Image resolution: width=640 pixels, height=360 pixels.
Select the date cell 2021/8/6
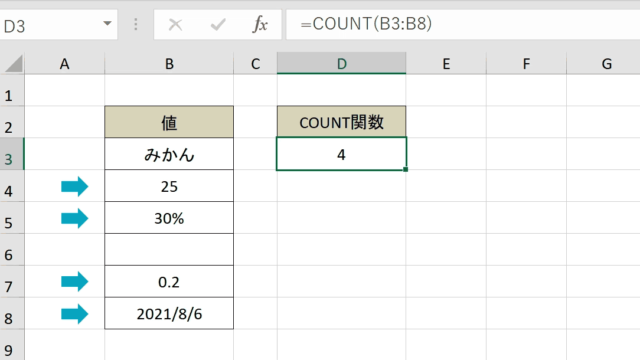pyautogui.click(x=169, y=313)
